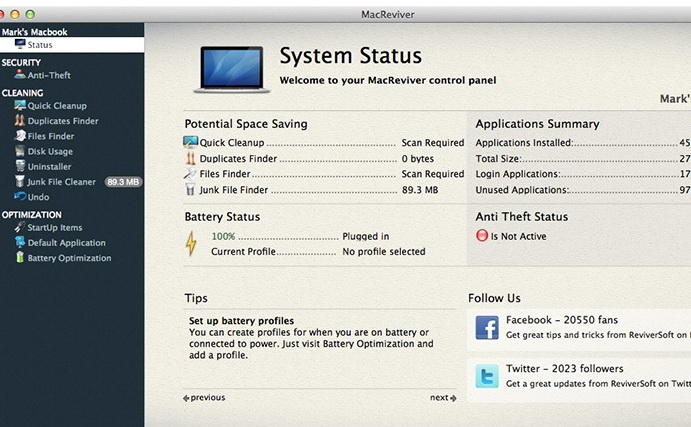Click the Junk File Cleaner sidebar icon
The height and width of the screenshot is (427, 691).
coord(20,181)
